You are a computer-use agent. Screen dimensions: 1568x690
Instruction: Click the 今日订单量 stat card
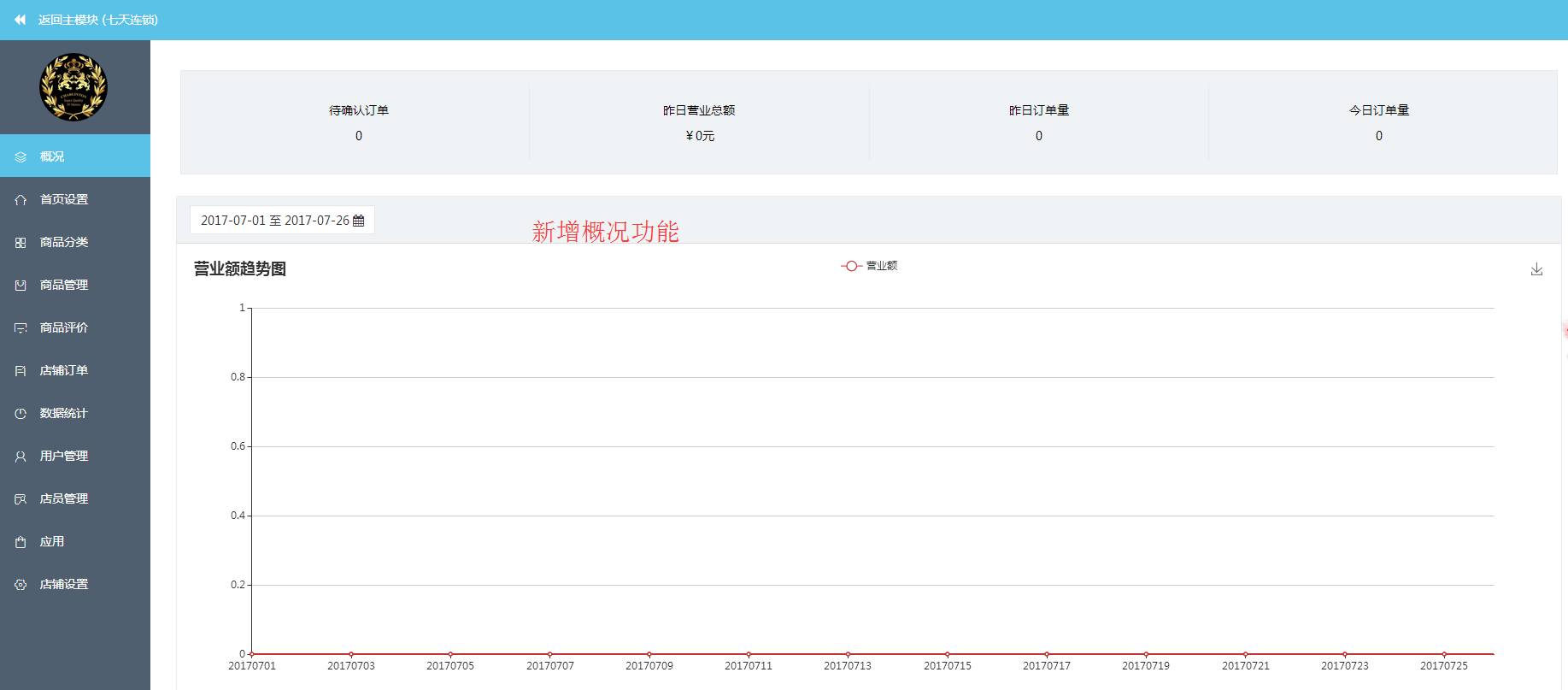point(1379,122)
